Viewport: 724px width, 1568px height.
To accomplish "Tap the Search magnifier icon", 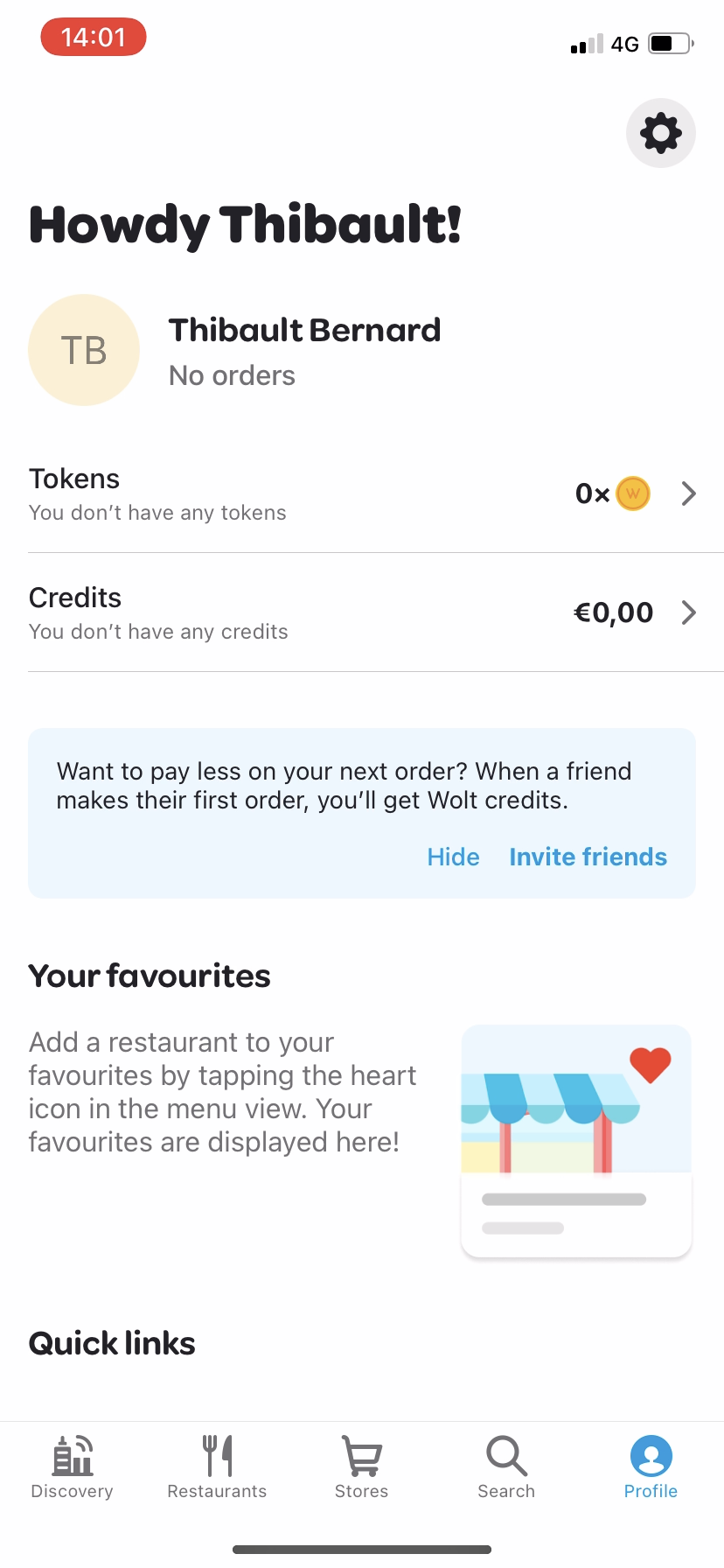I will 506,1456.
